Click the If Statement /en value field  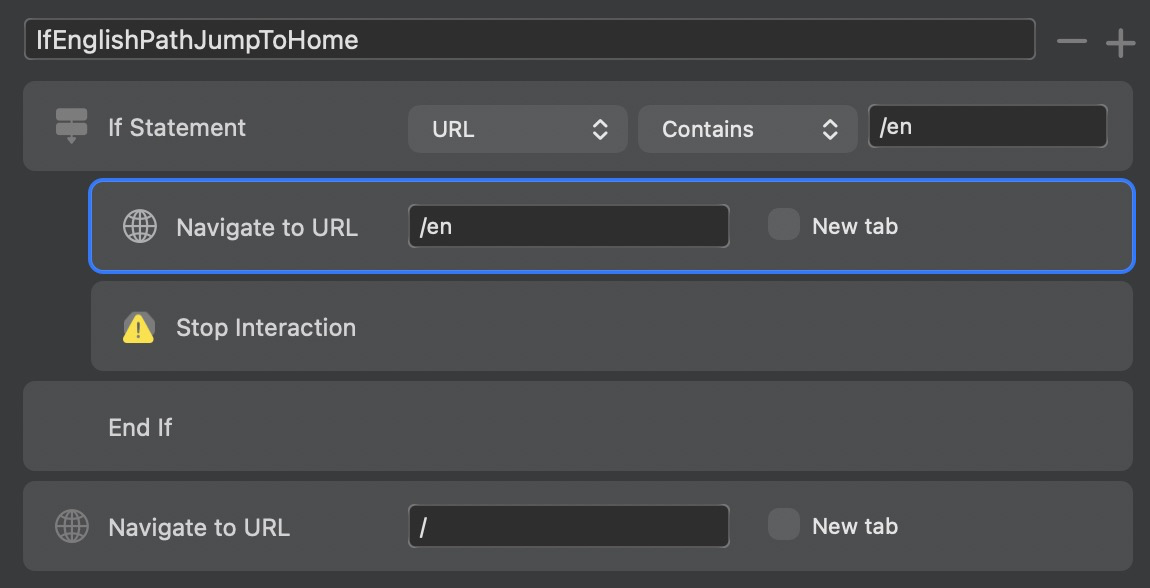(987, 126)
